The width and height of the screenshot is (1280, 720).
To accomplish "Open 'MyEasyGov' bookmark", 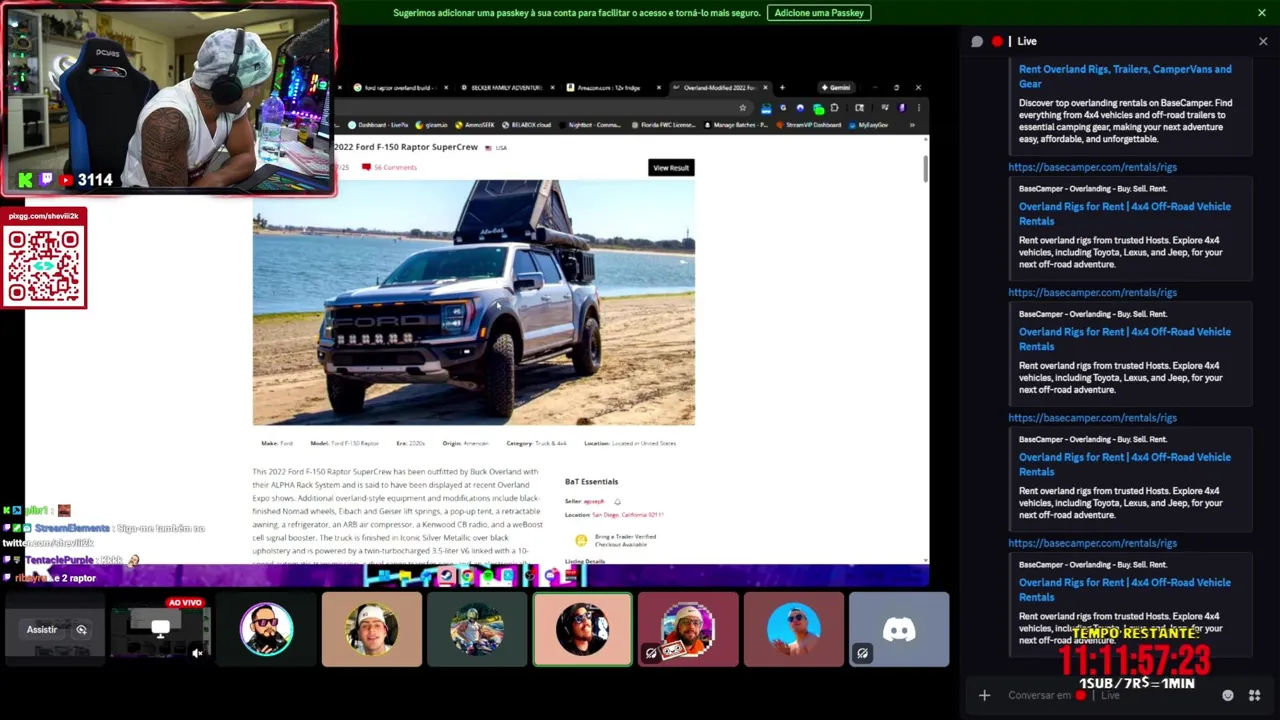I will pyautogui.click(x=868, y=125).
